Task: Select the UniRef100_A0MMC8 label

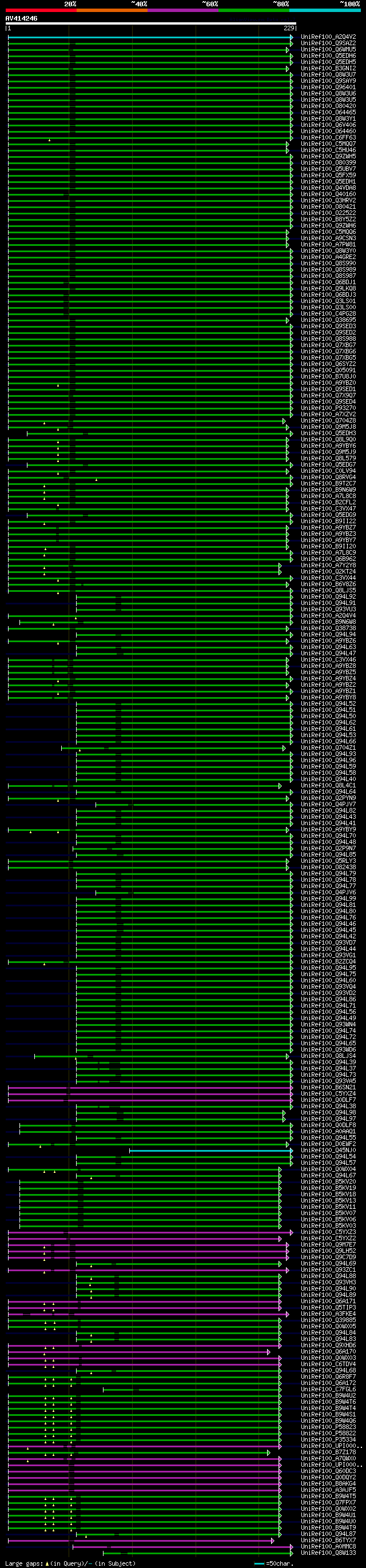Action: 328,1547
